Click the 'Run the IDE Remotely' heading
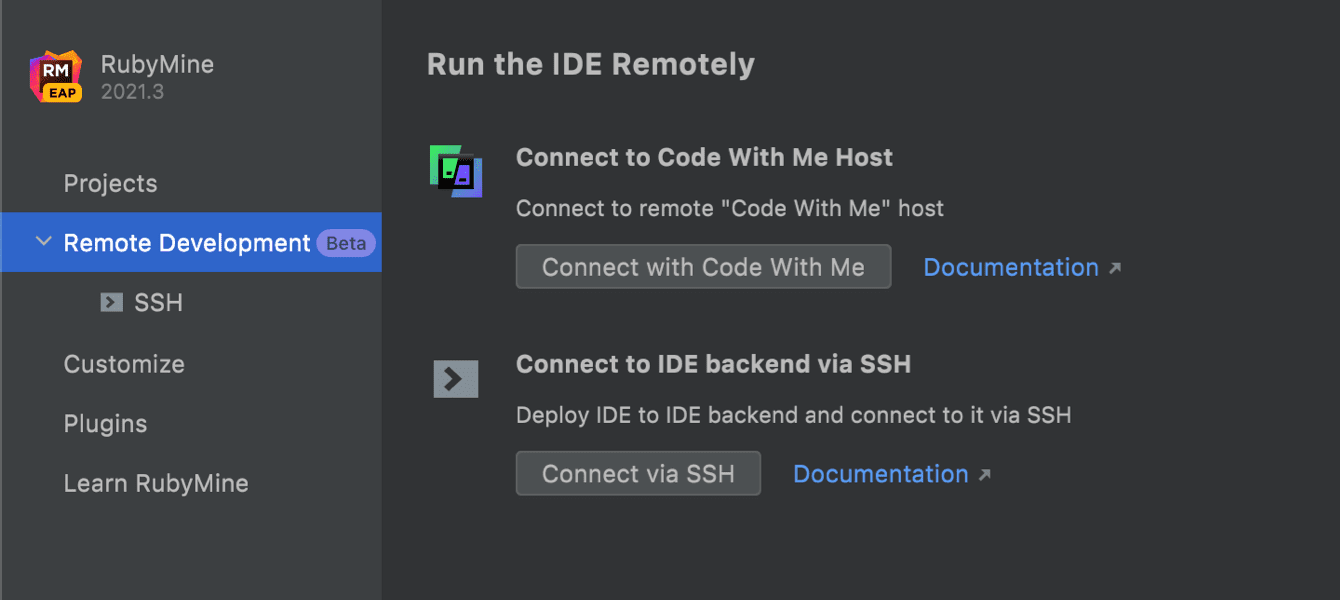Screen dimensions: 1340x600 click(591, 65)
